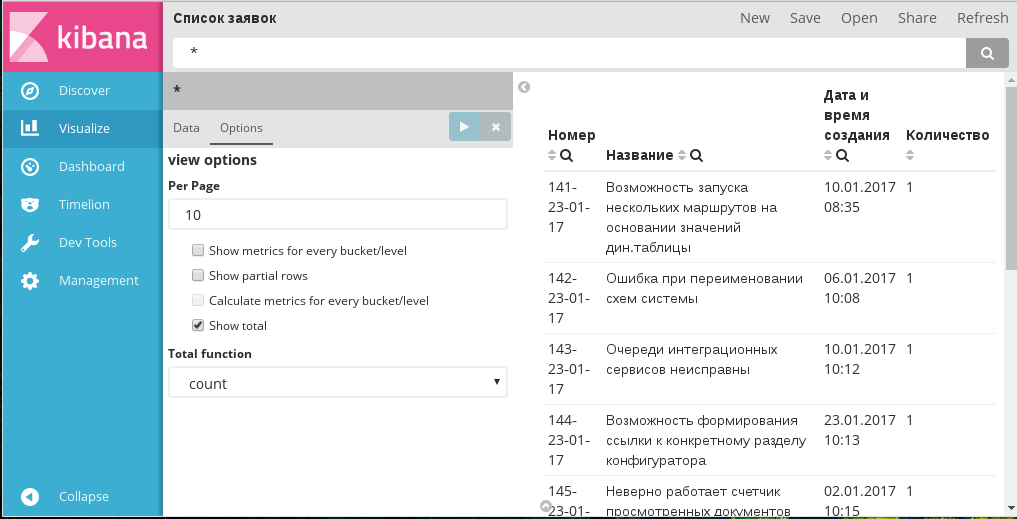Open the Total function count dropdown
The width and height of the screenshot is (1017, 519).
[338, 383]
